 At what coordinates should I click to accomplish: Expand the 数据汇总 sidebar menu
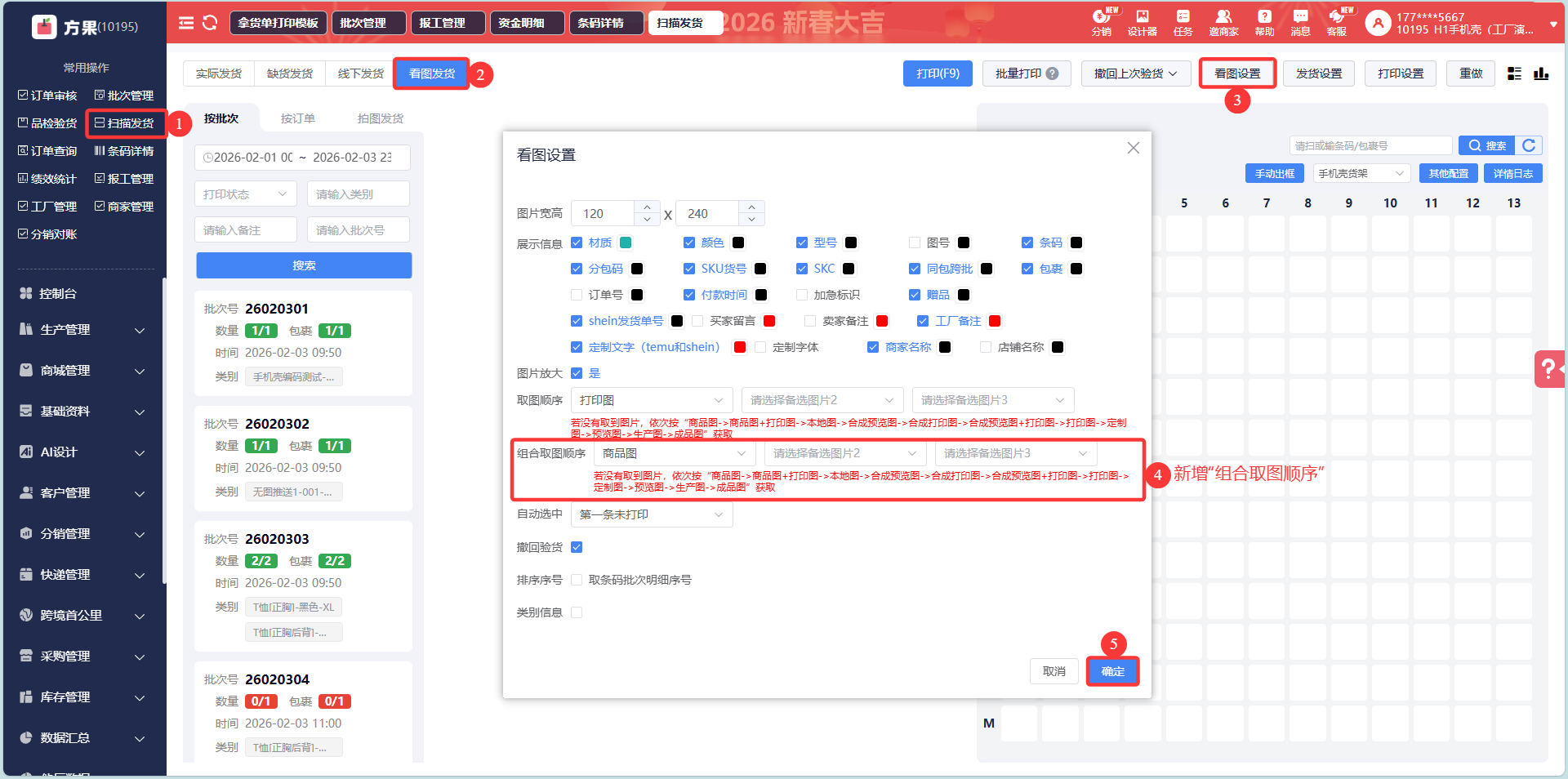(x=82, y=737)
